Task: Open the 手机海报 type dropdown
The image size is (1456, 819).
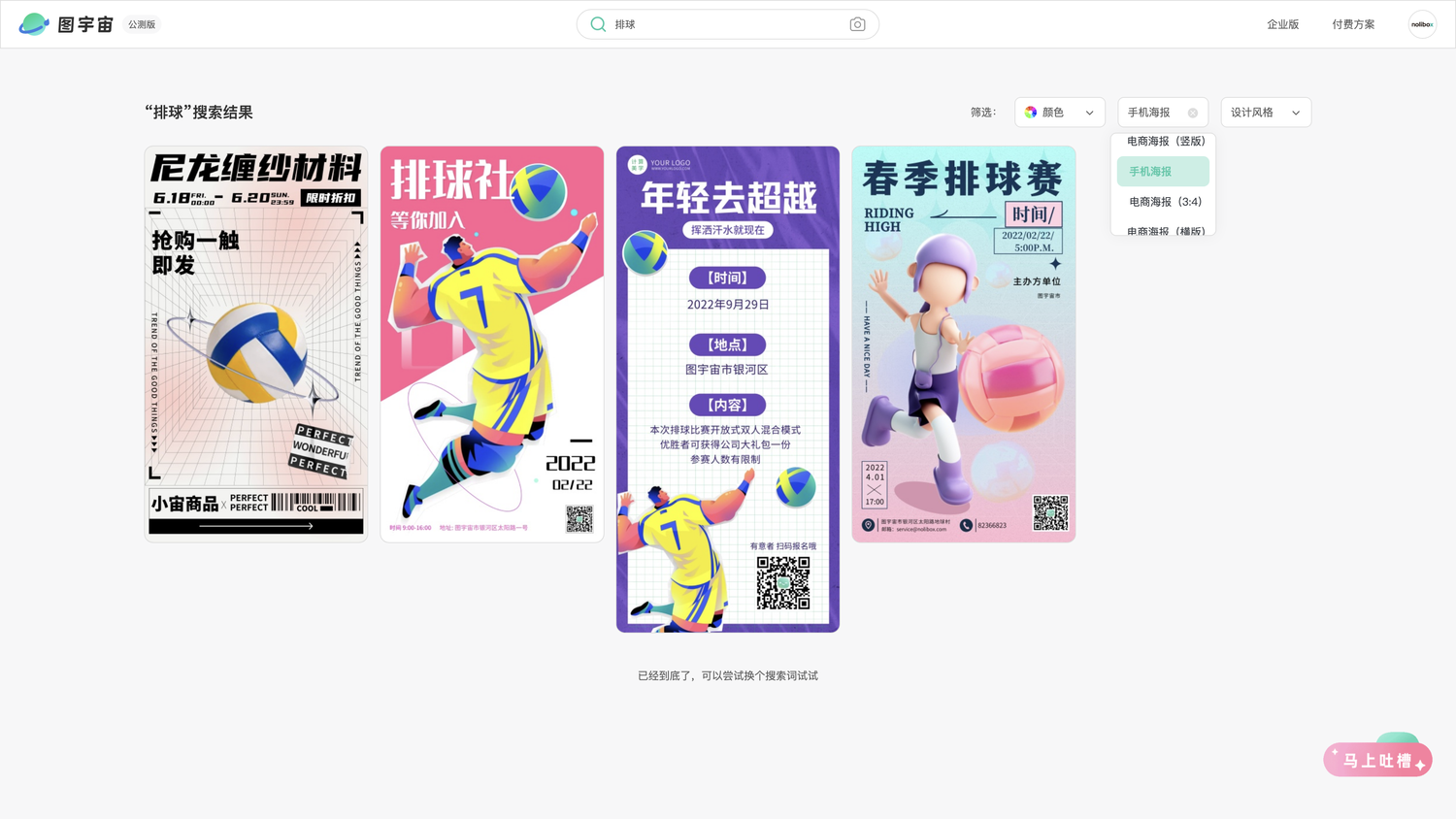Action: (x=1163, y=113)
